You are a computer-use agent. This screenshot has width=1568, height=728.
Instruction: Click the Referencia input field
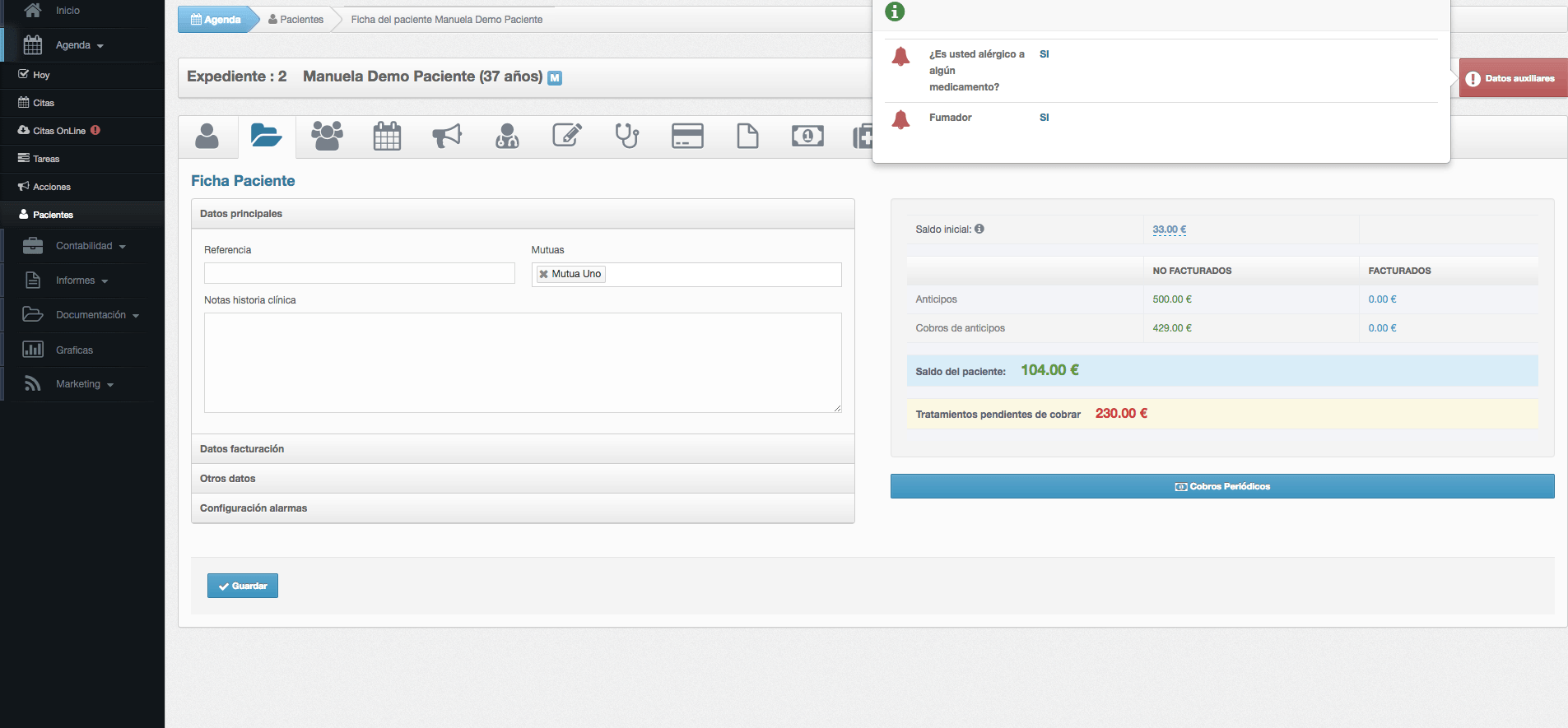[360, 273]
